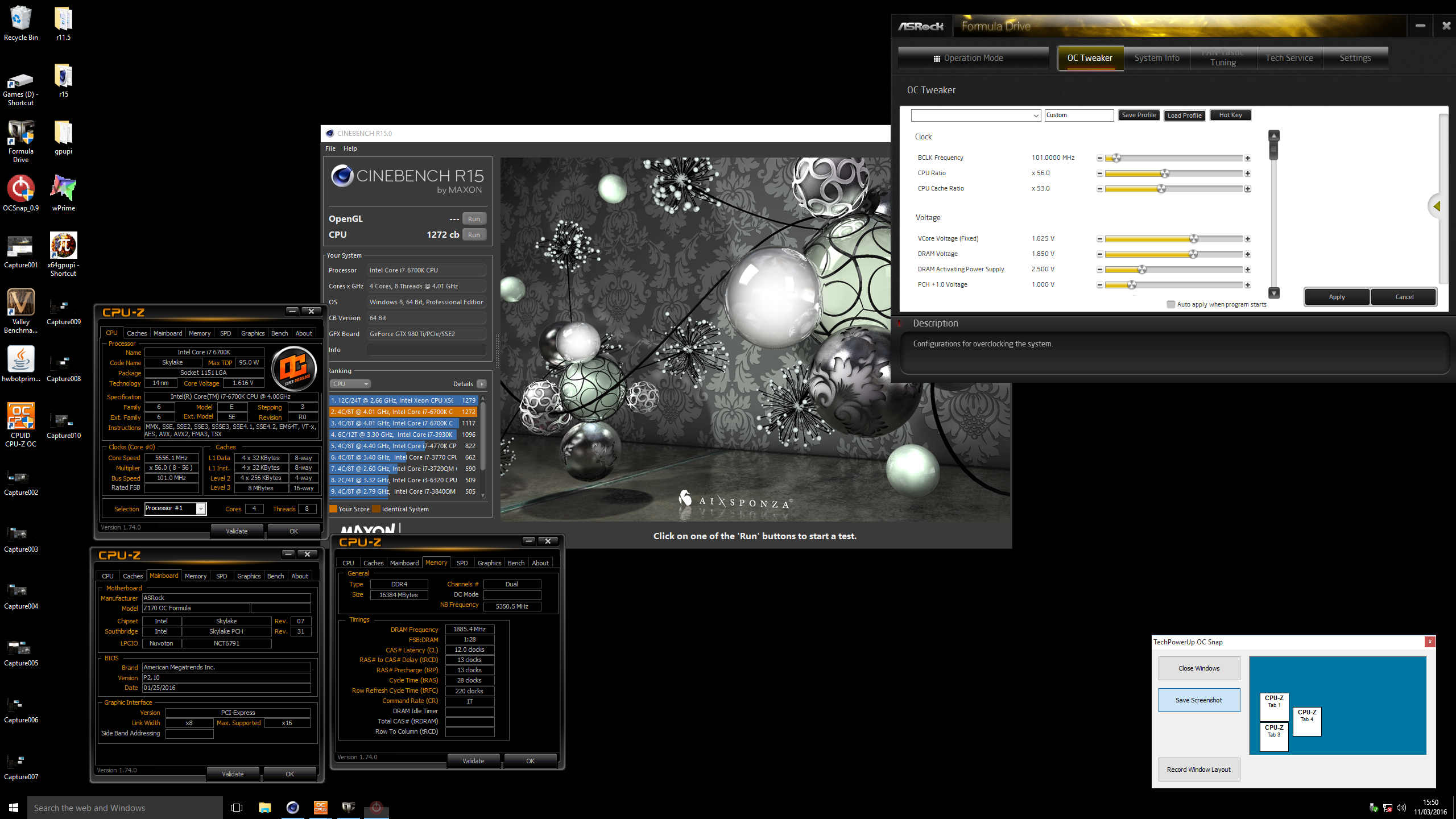The image size is (1456, 819).
Task: Open the r11.5 folder icon
Action: pos(63,23)
